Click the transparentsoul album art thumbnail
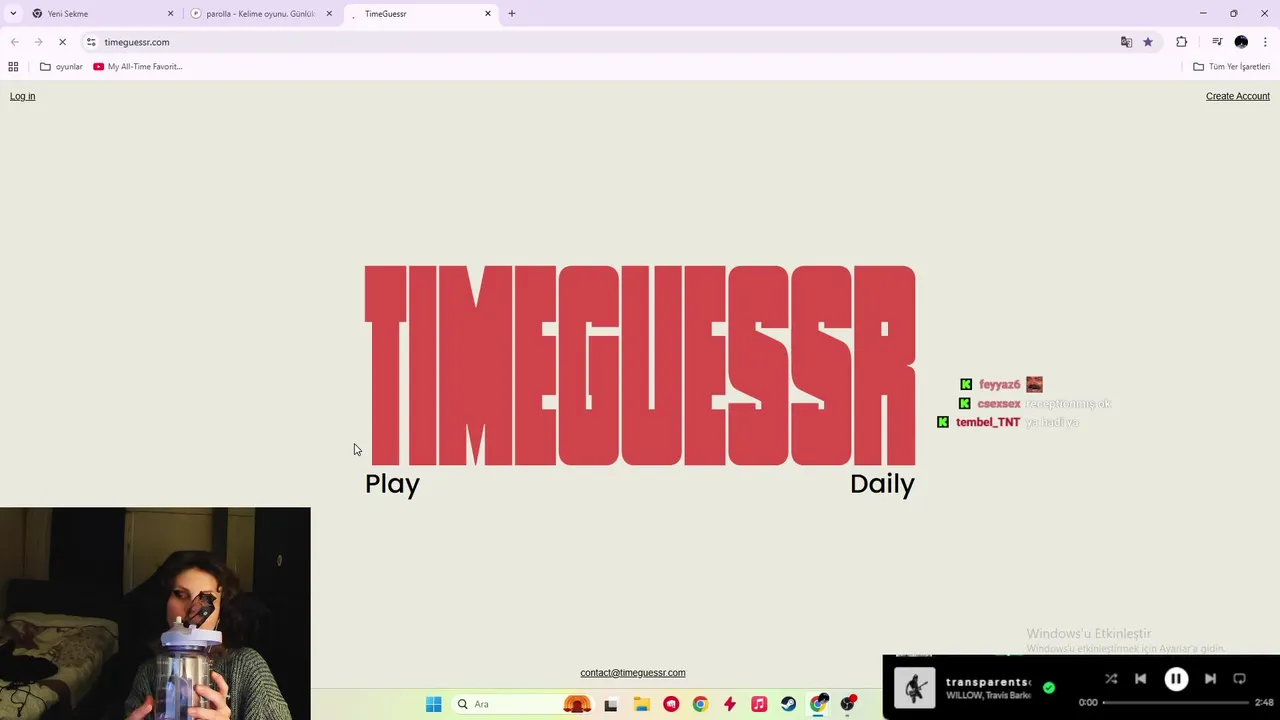The width and height of the screenshot is (1280, 720). coord(914,687)
